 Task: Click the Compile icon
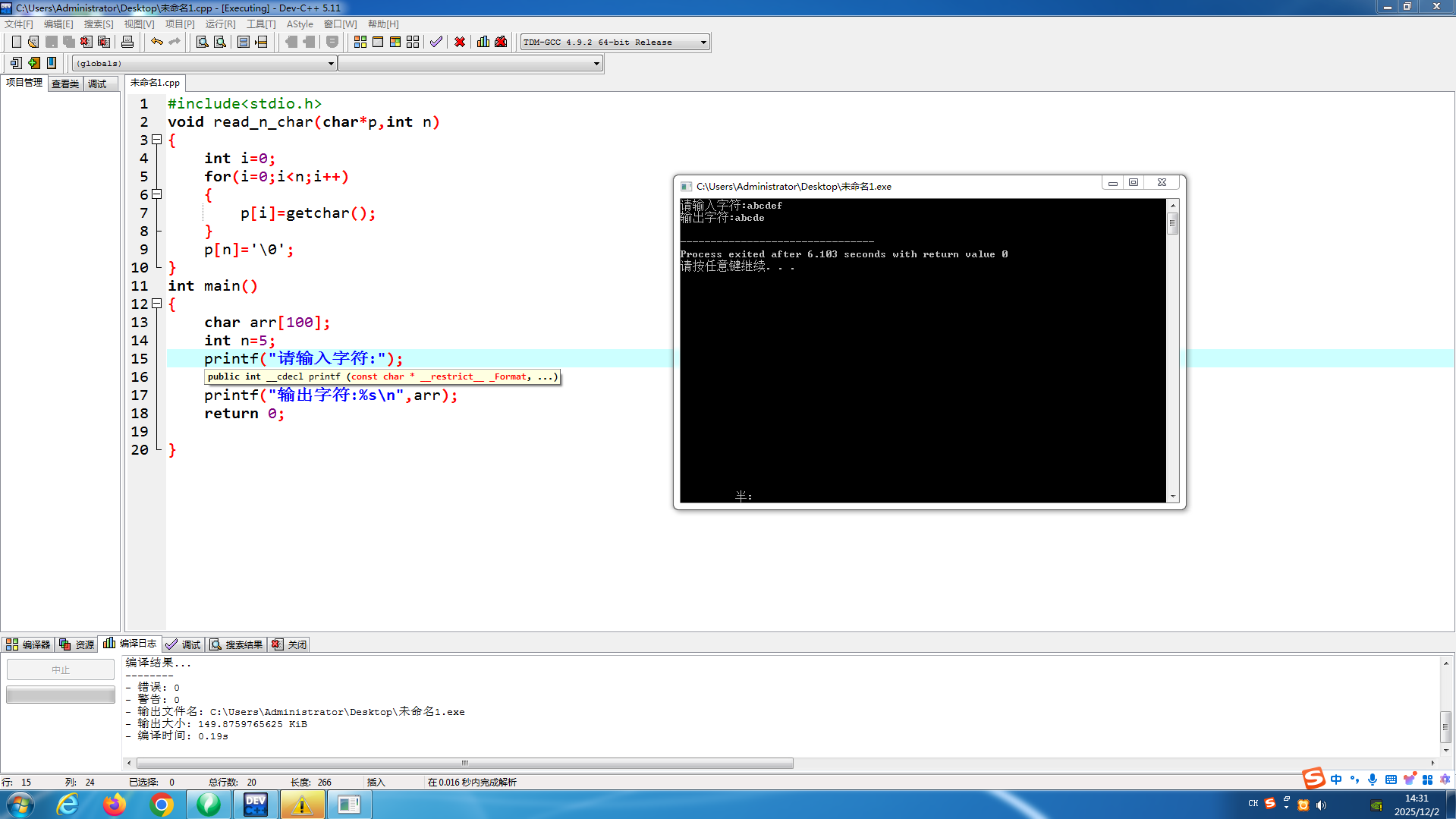pos(360,42)
